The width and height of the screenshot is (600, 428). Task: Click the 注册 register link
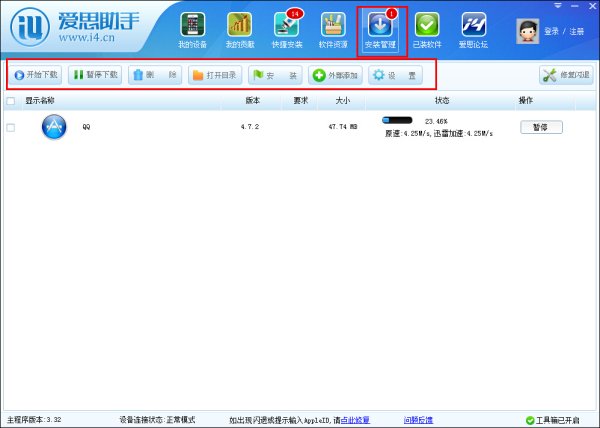pyautogui.click(x=577, y=31)
